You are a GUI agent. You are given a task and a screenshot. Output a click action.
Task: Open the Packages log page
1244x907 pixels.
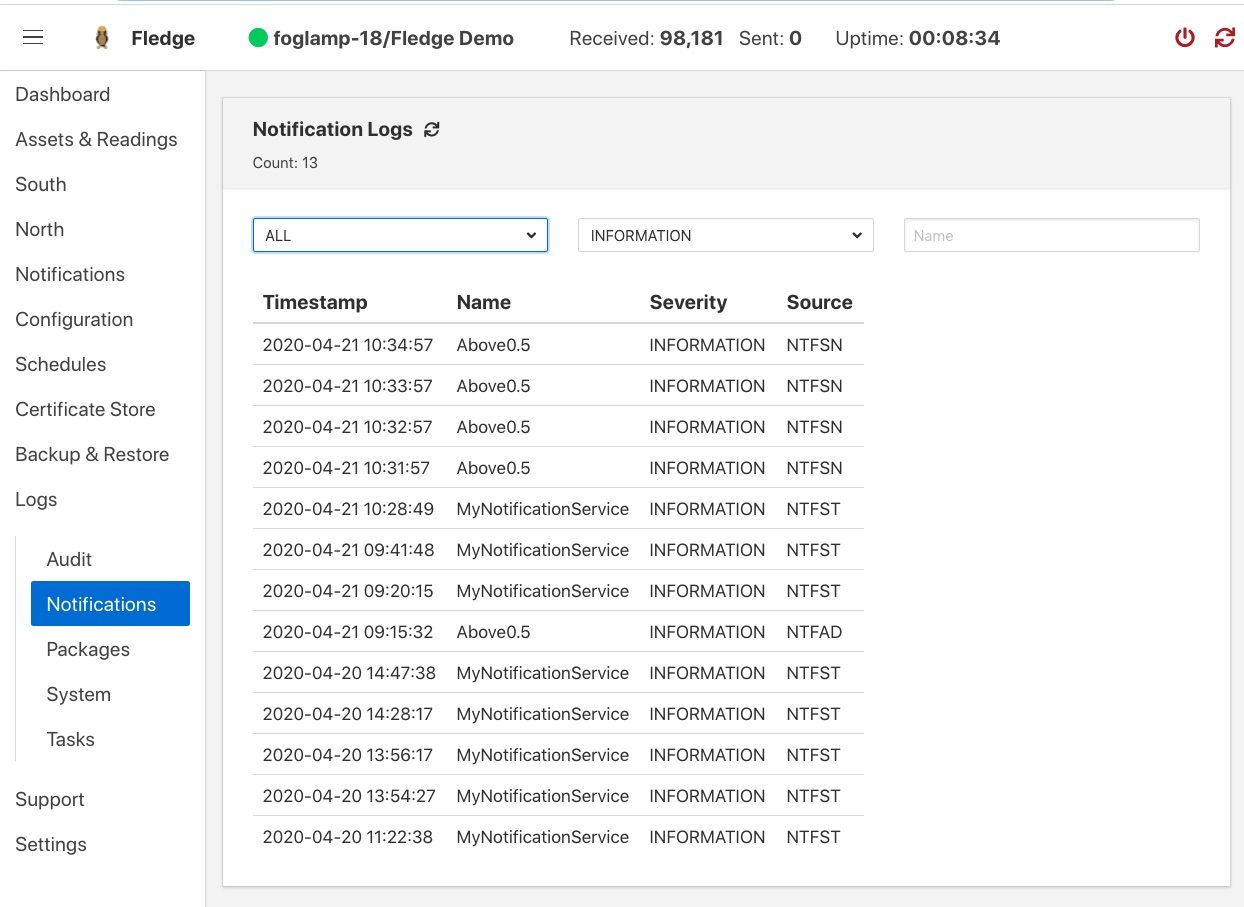pos(88,649)
